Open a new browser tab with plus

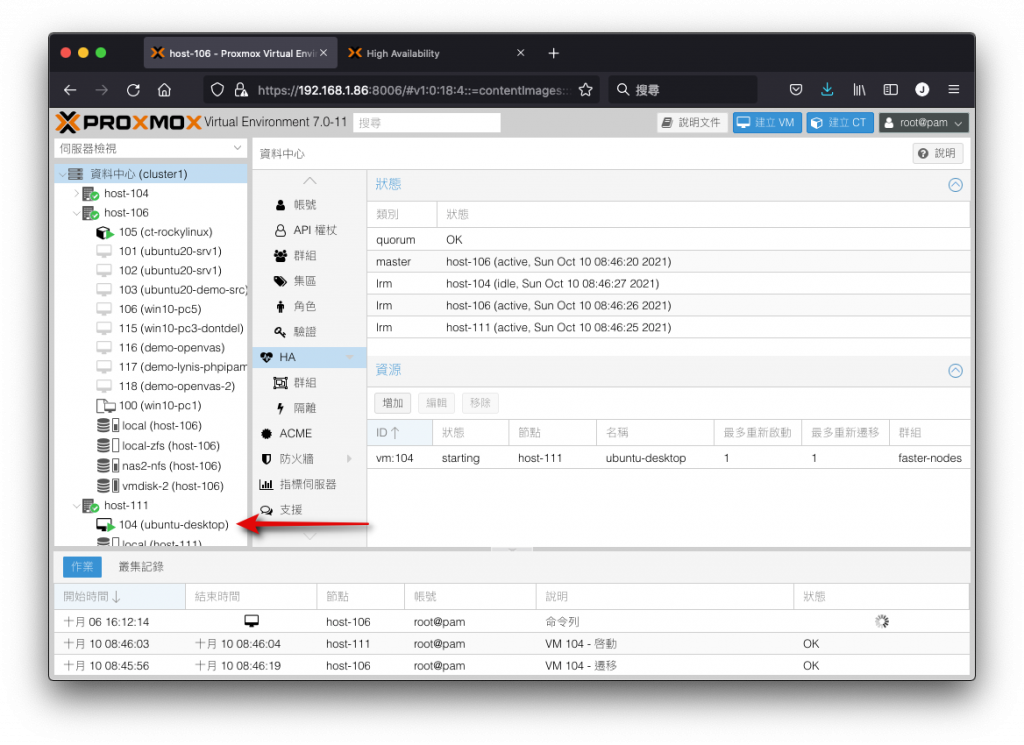click(x=553, y=54)
